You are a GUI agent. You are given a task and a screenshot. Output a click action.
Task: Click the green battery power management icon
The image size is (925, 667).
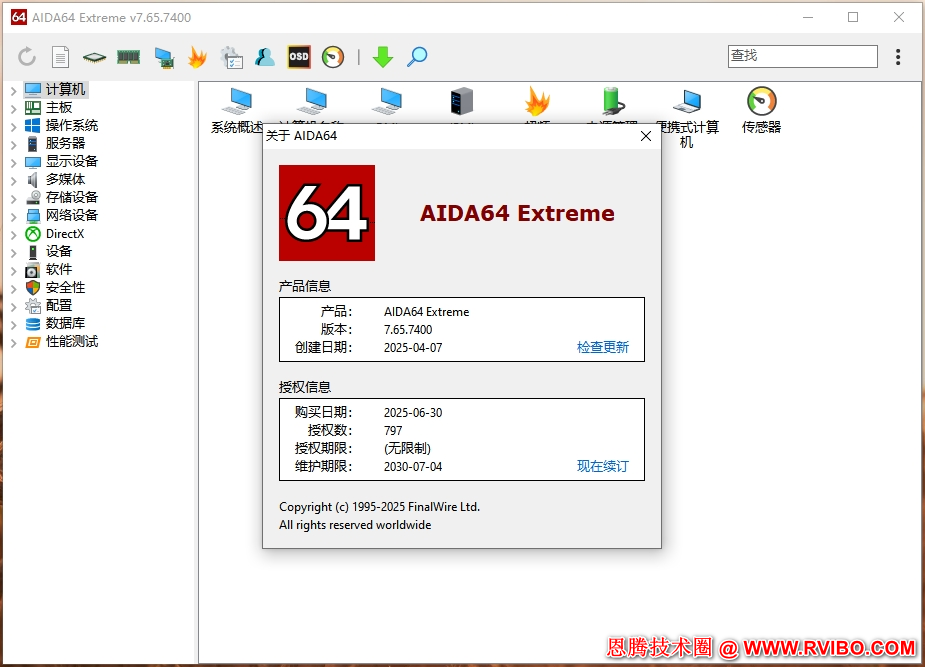point(612,101)
